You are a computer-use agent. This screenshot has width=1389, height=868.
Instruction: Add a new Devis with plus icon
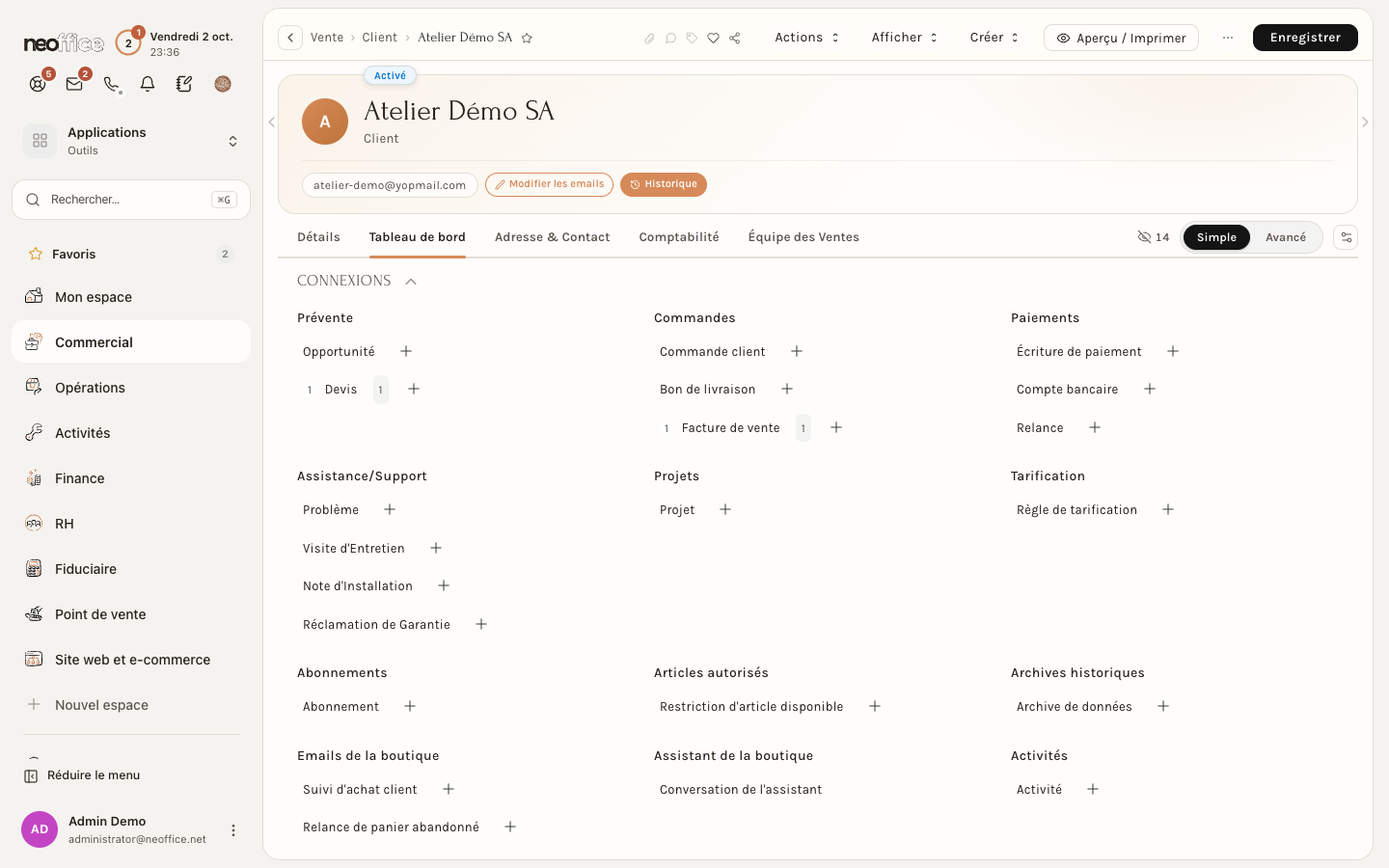[x=414, y=389]
